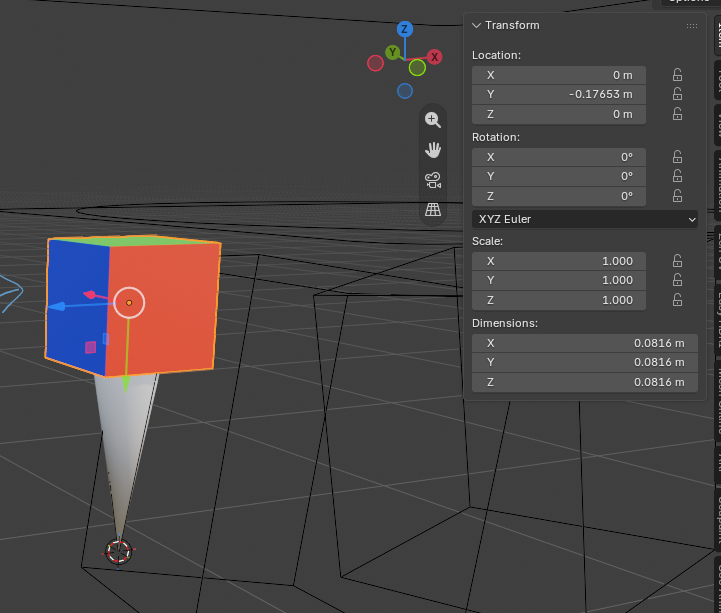Click the red move gizmo arrow on cube

click(x=89, y=294)
